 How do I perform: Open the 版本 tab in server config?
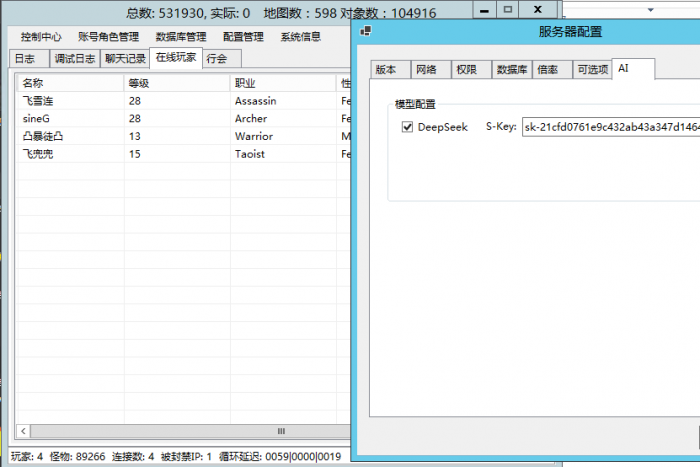click(x=390, y=70)
